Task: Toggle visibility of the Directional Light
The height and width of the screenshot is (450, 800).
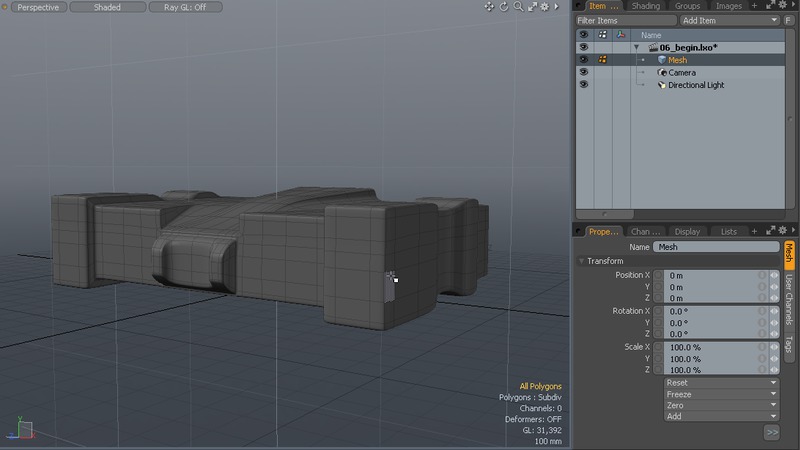Action: (583, 85)
